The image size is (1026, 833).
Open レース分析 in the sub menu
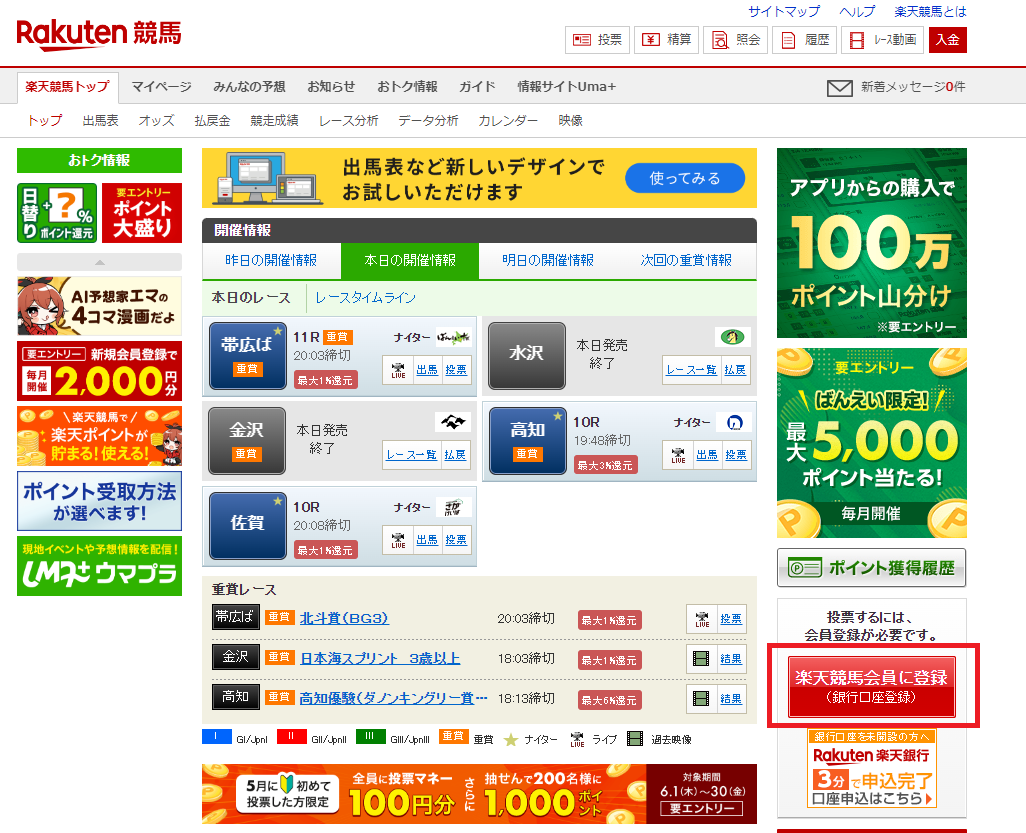tap(348, 120)
